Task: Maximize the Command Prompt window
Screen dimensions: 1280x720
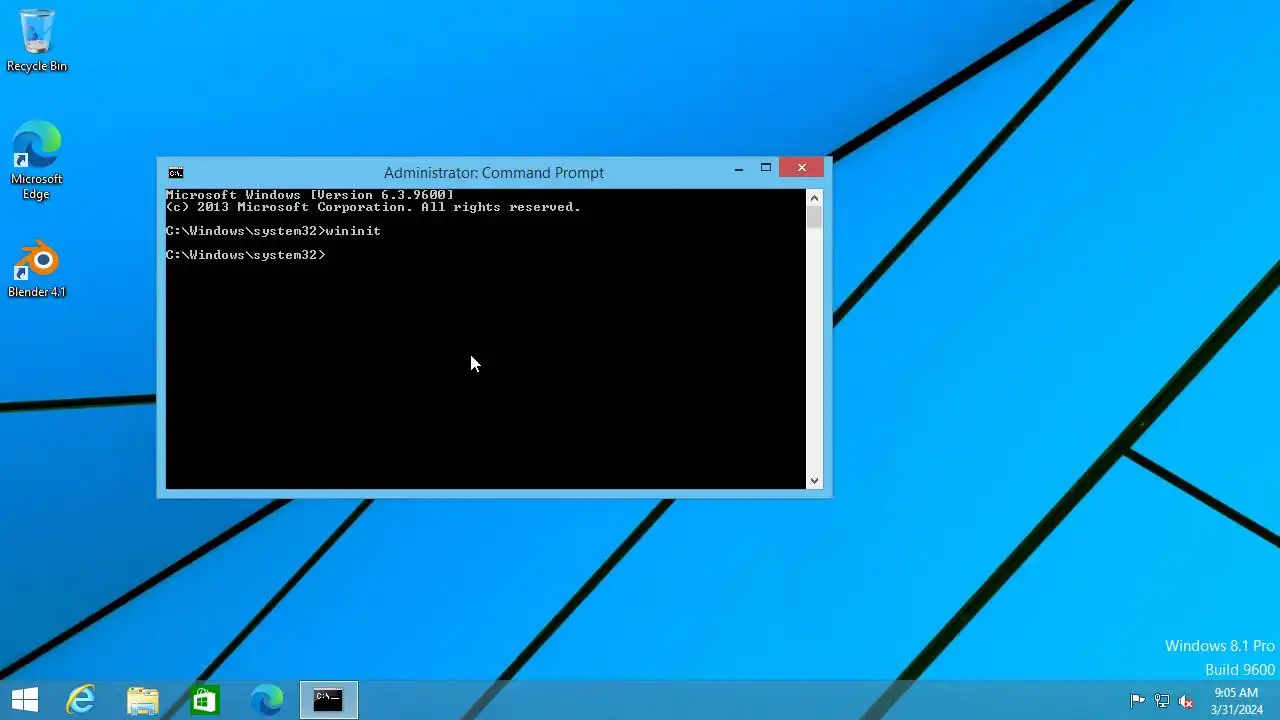Action: [x=766, y=169]
